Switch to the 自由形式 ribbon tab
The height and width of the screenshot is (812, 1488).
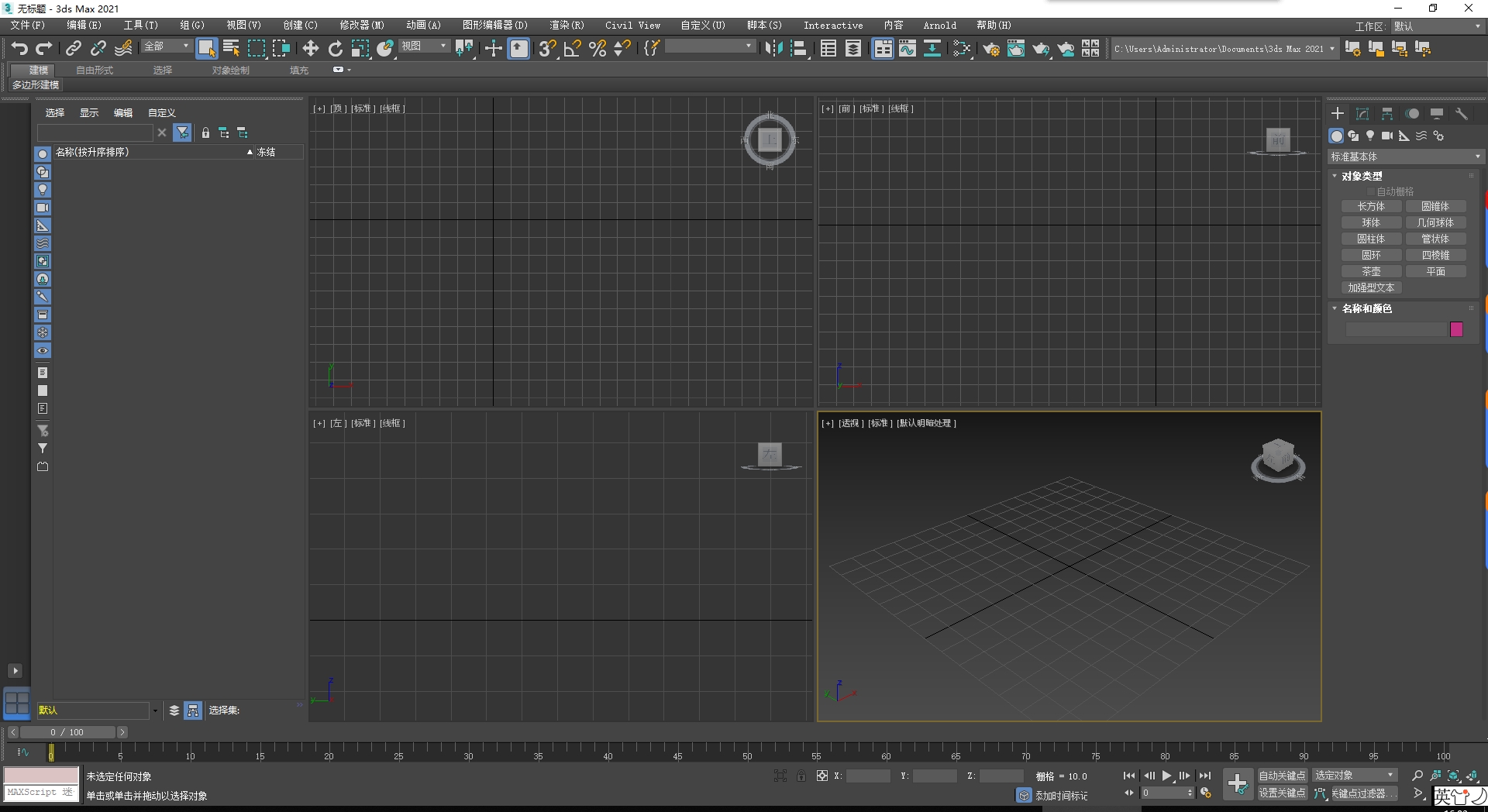coord(93,70)
